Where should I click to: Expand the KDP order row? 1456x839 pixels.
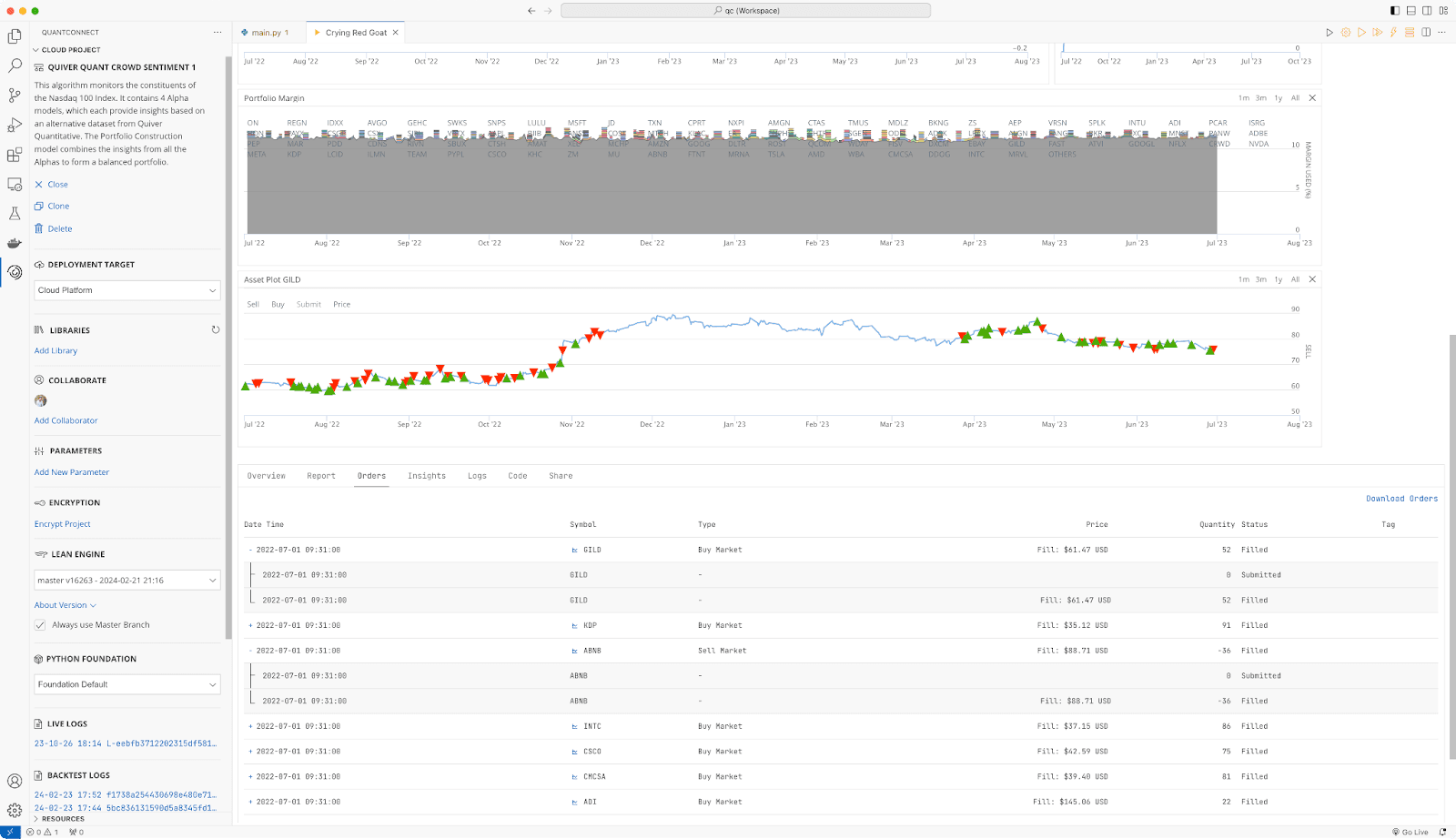[251, 626]
